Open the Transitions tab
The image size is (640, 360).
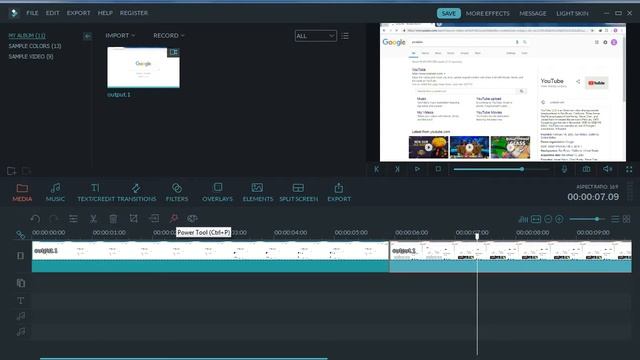pyautogui.click(x=136, y=193)
